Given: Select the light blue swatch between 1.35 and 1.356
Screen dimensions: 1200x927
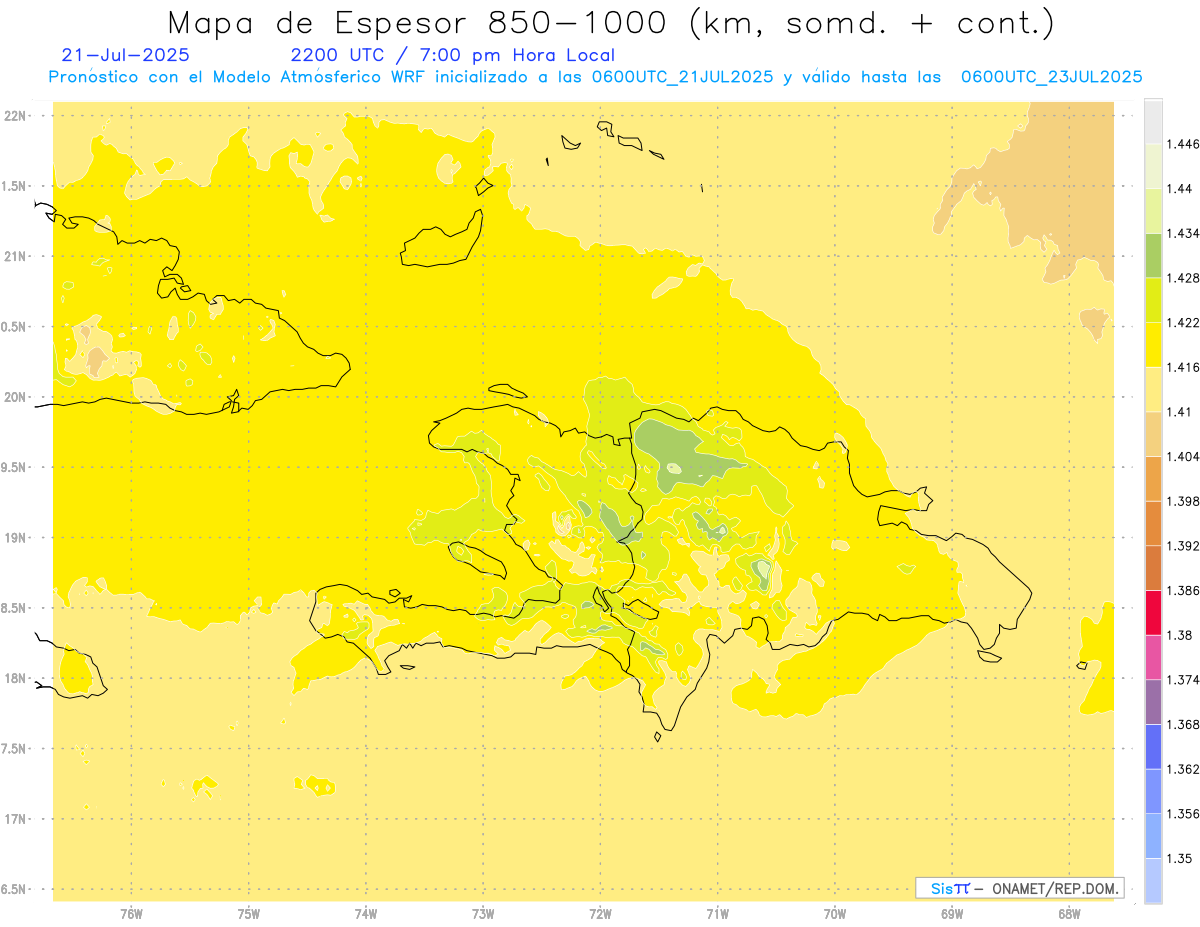Looking at the screenshot, I should (x=1153, y=836).
